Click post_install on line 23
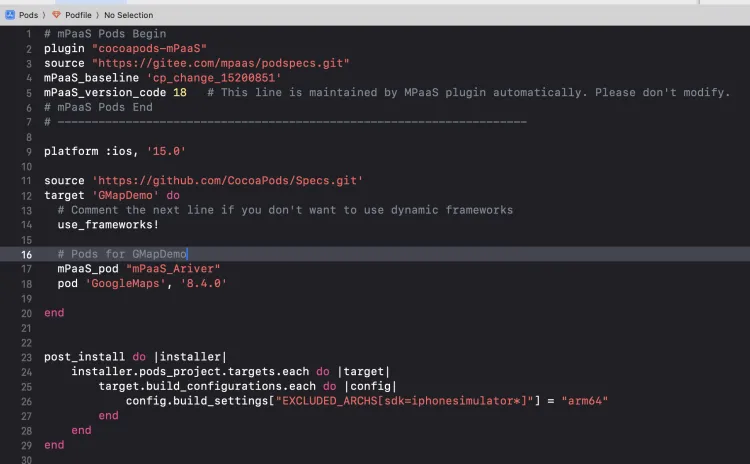The width and height of the screenshot is (750, 464). (x=84, y=357)
